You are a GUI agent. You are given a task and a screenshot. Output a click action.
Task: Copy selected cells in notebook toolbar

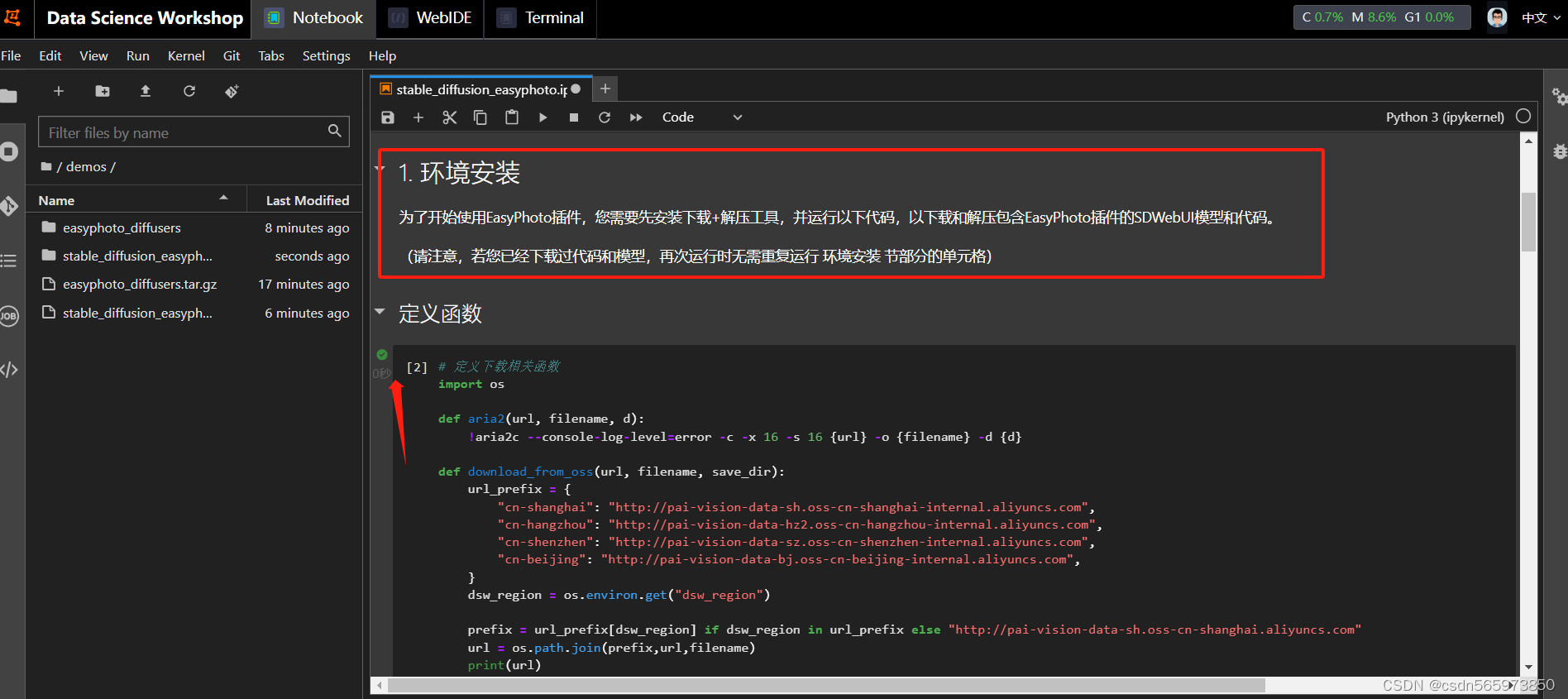pos(480,117)
